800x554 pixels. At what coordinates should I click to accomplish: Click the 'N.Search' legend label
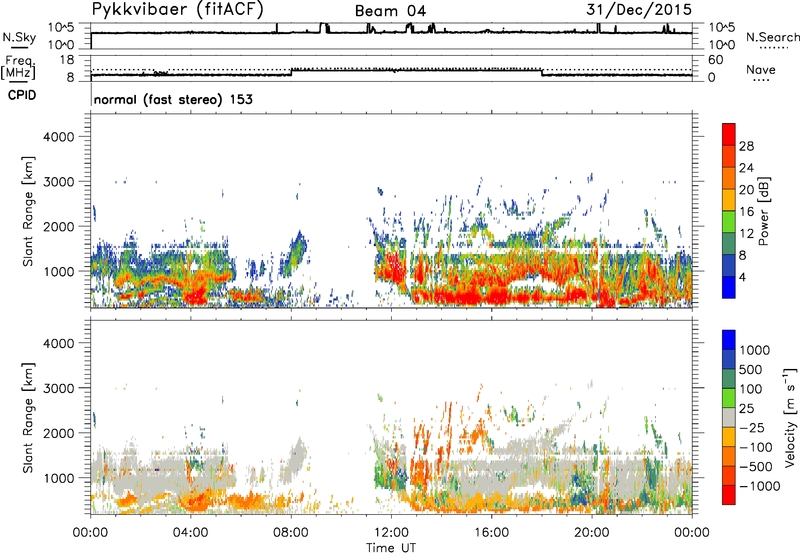[x=772, y=37]
